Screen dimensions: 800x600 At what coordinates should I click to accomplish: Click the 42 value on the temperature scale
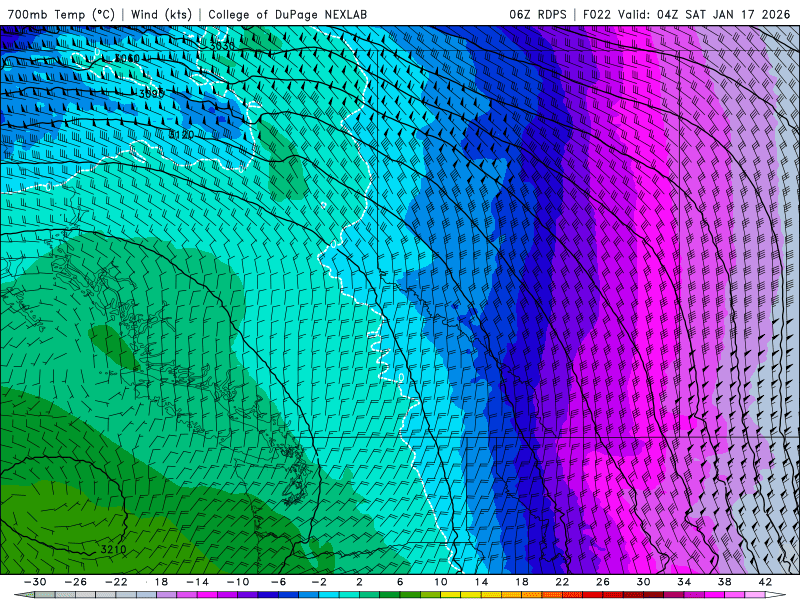(765, 582)
